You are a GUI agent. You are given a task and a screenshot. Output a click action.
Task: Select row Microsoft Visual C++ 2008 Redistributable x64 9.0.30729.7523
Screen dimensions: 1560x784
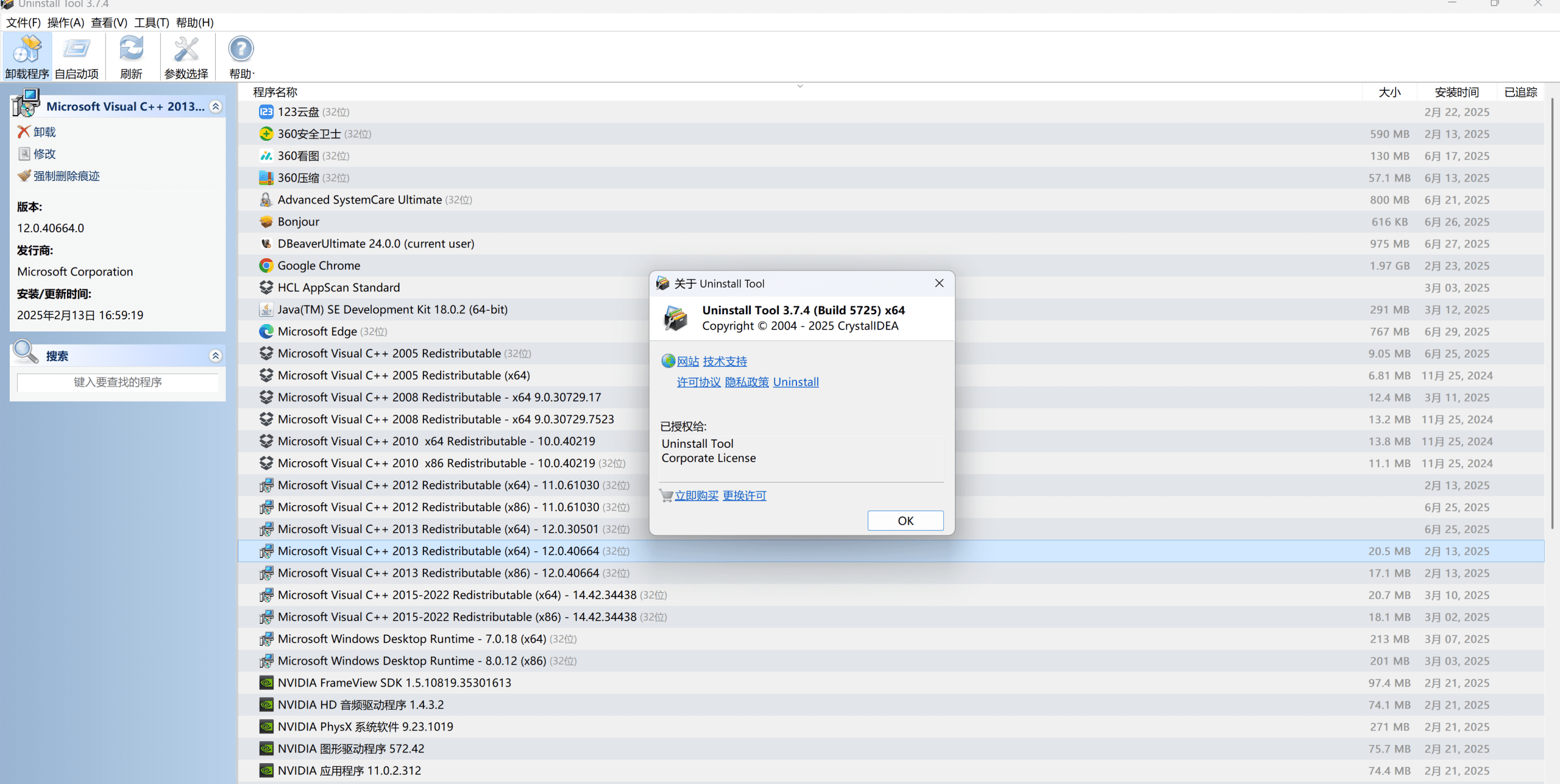[x=891, y=419]
